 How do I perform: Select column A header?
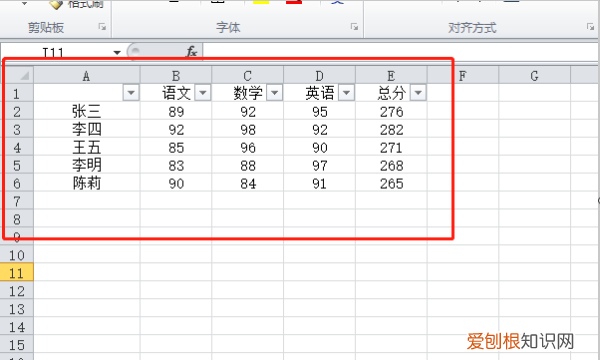point(87,75)
